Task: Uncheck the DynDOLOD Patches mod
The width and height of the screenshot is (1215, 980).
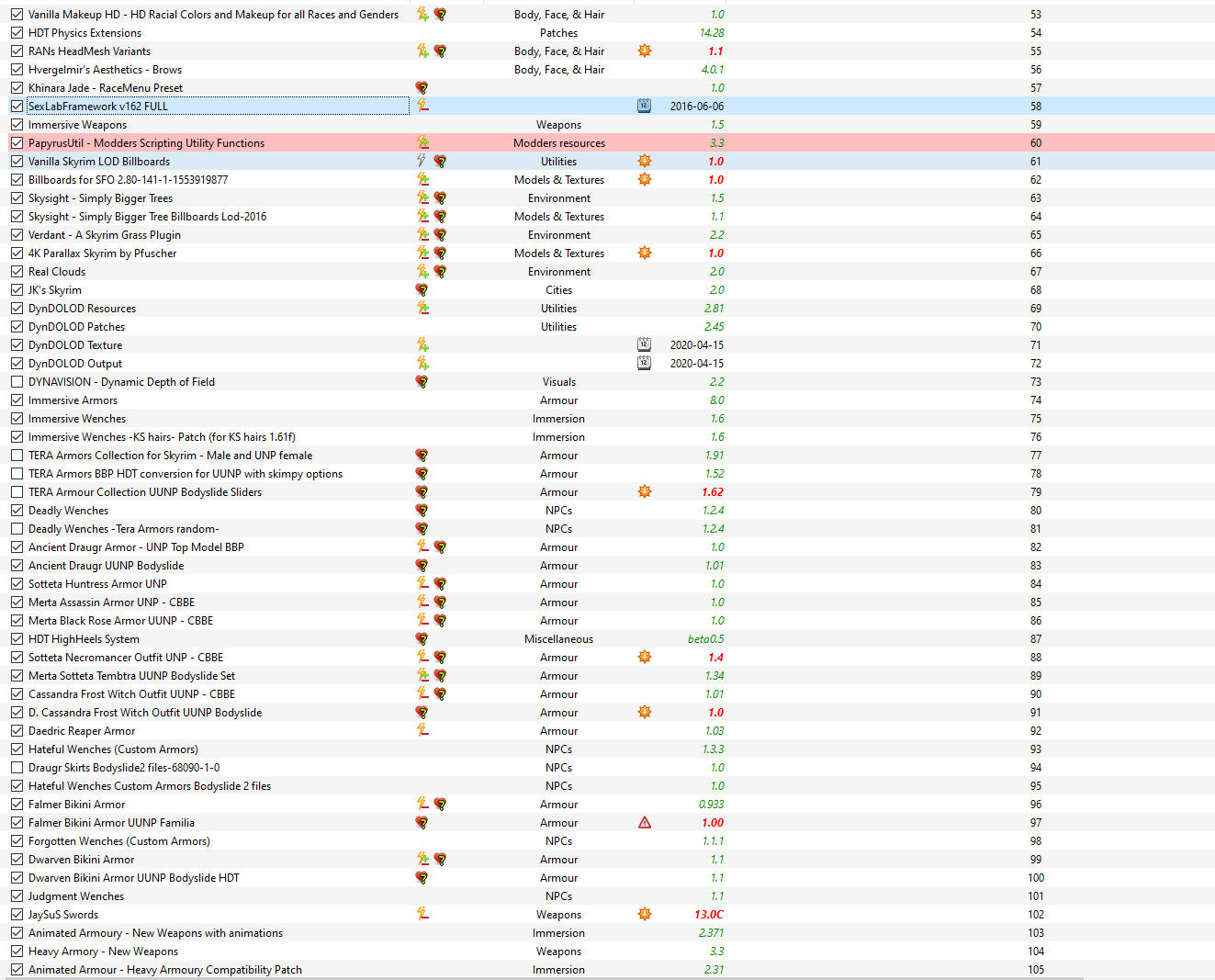Action: (17, 326)
